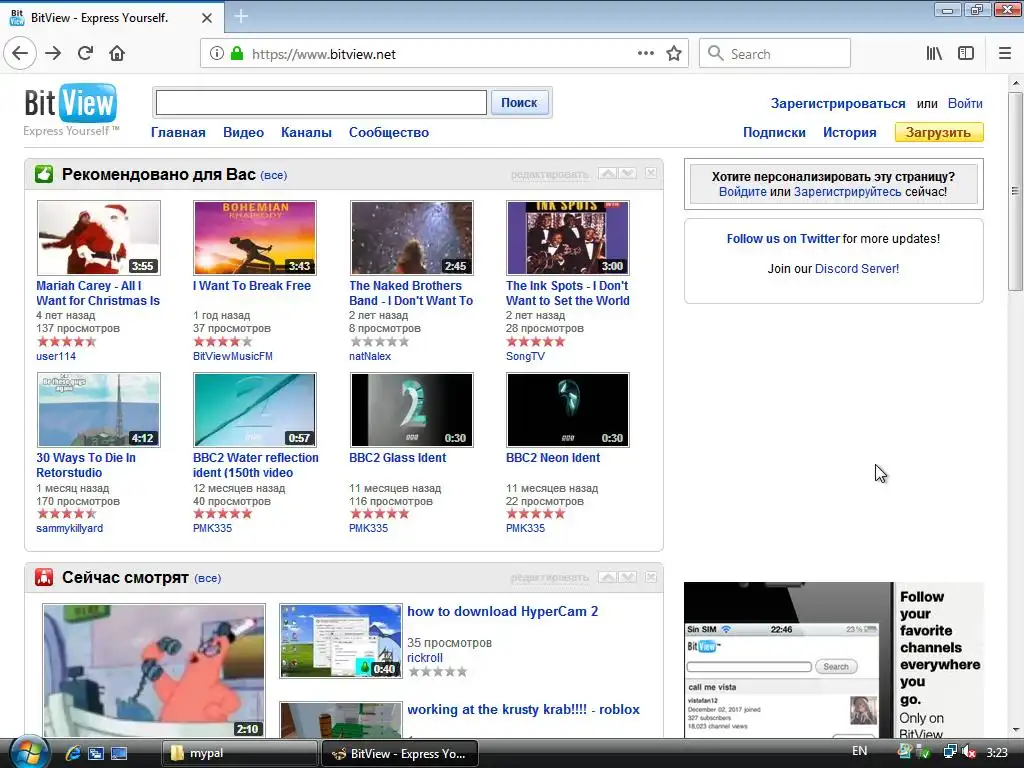Move Now Watching section up arrow
Screen dimensions: 1024x768
[x=607, y=577]
